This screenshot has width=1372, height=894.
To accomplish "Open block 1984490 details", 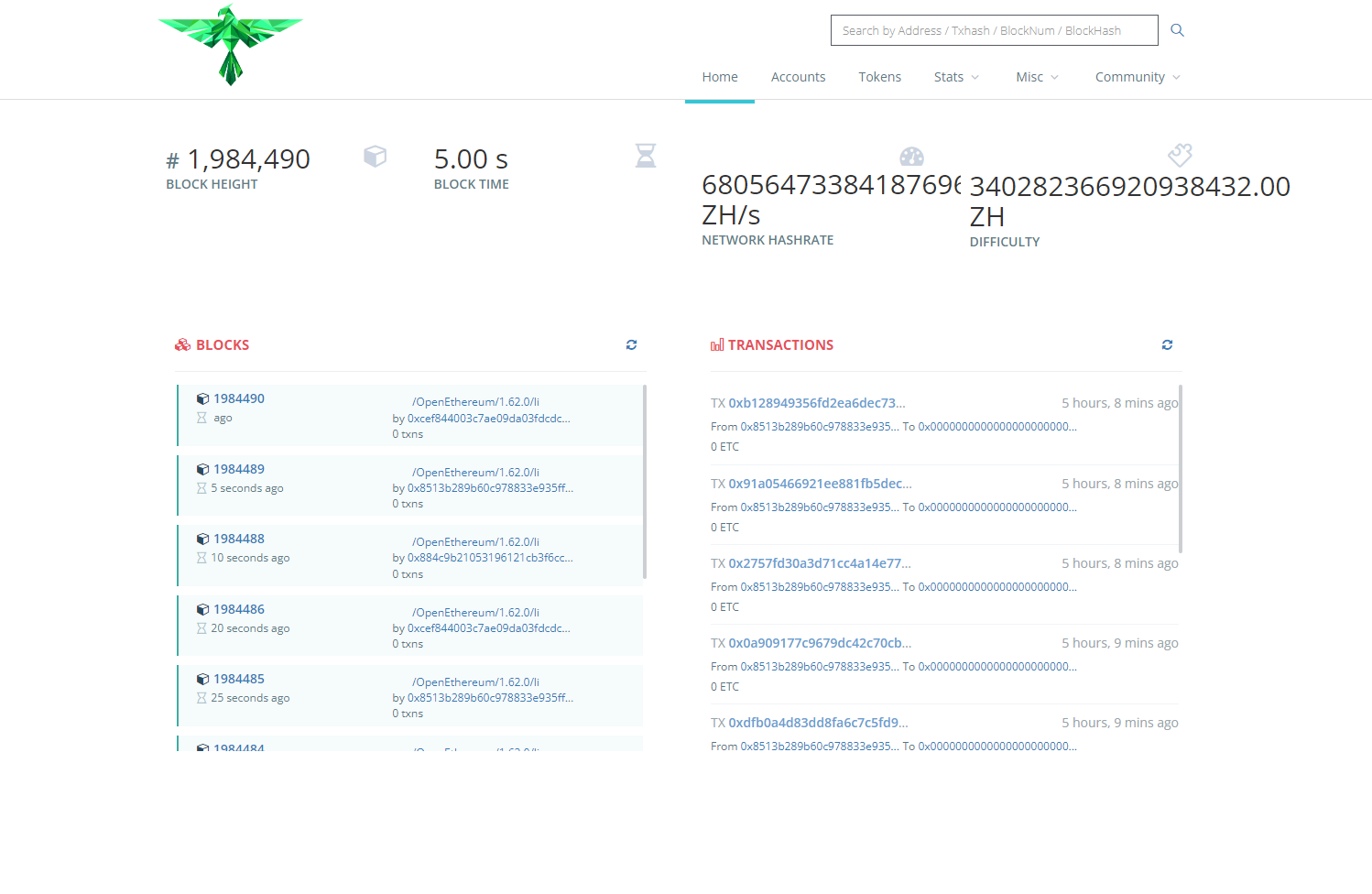I will pos(239,398).
